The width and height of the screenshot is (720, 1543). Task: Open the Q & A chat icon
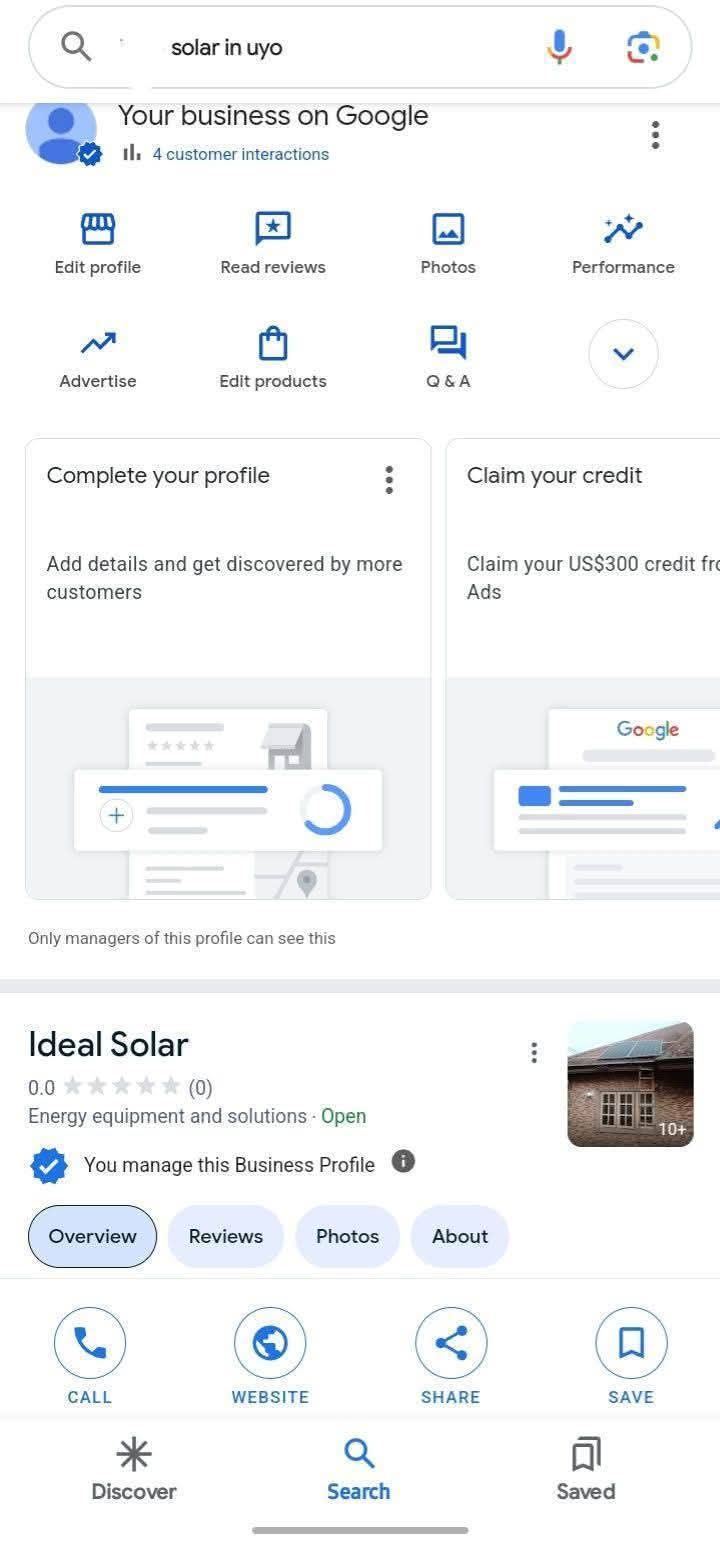tap(448, 344)
